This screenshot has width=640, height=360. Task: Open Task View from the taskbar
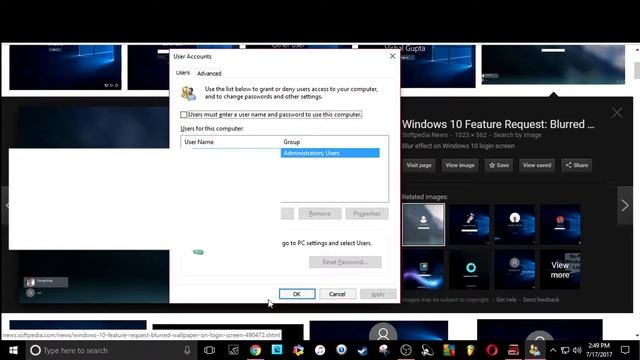coord(209,350)
